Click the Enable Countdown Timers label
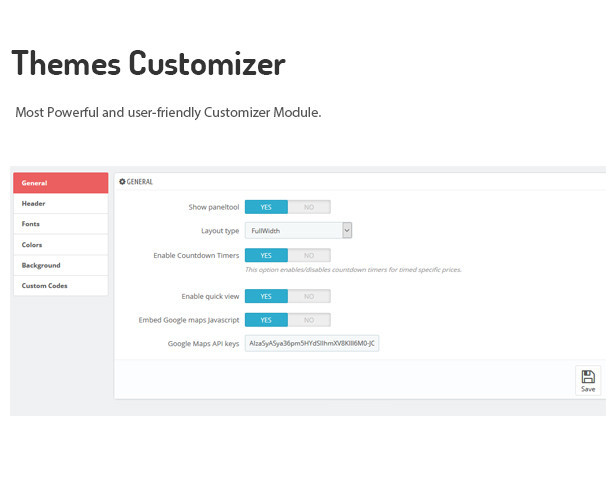This screenshot has width=616, height=478. click(x=195, y=256)
